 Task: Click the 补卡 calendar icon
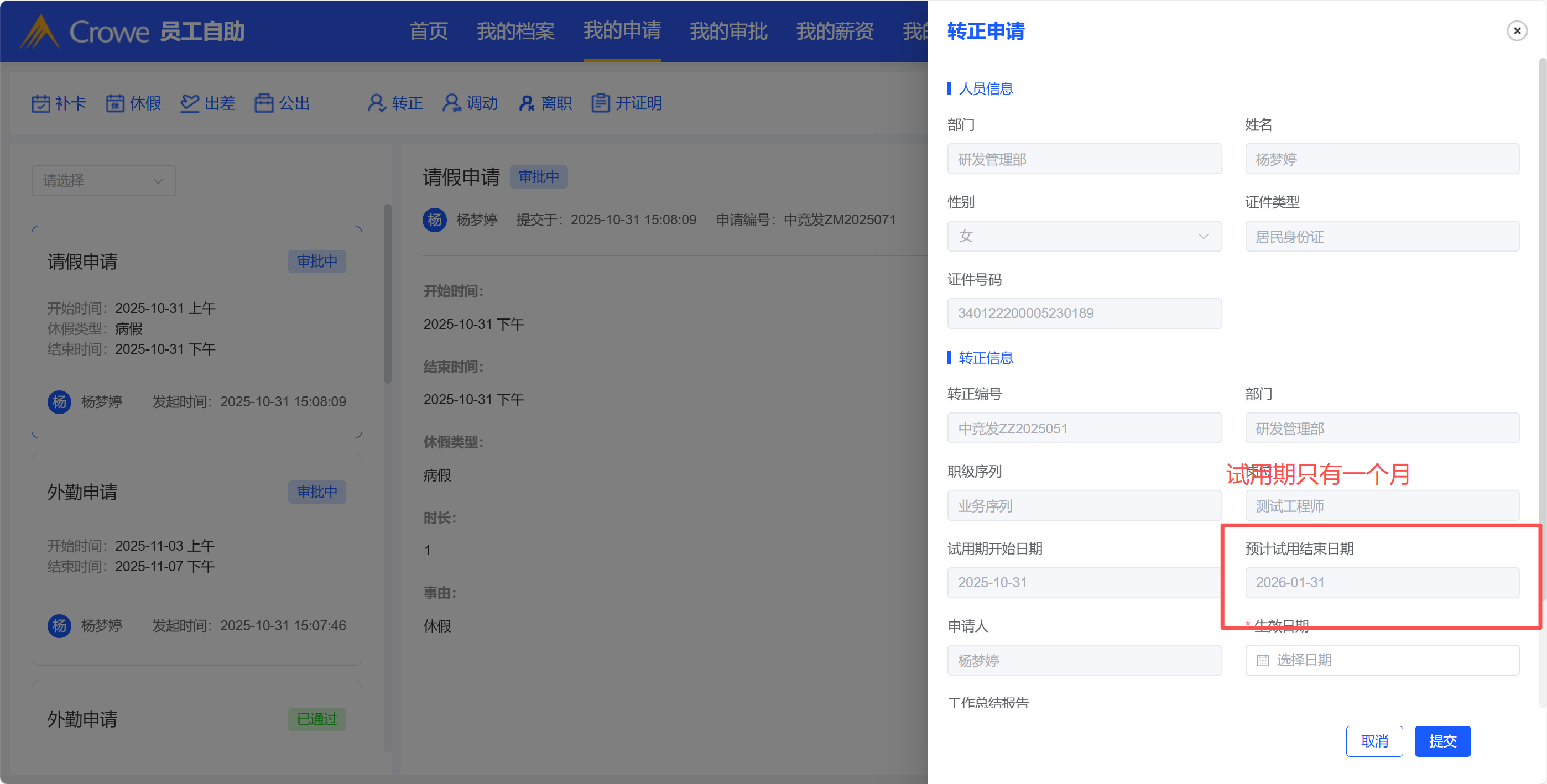pyautogui.click(x=41, y=103)
